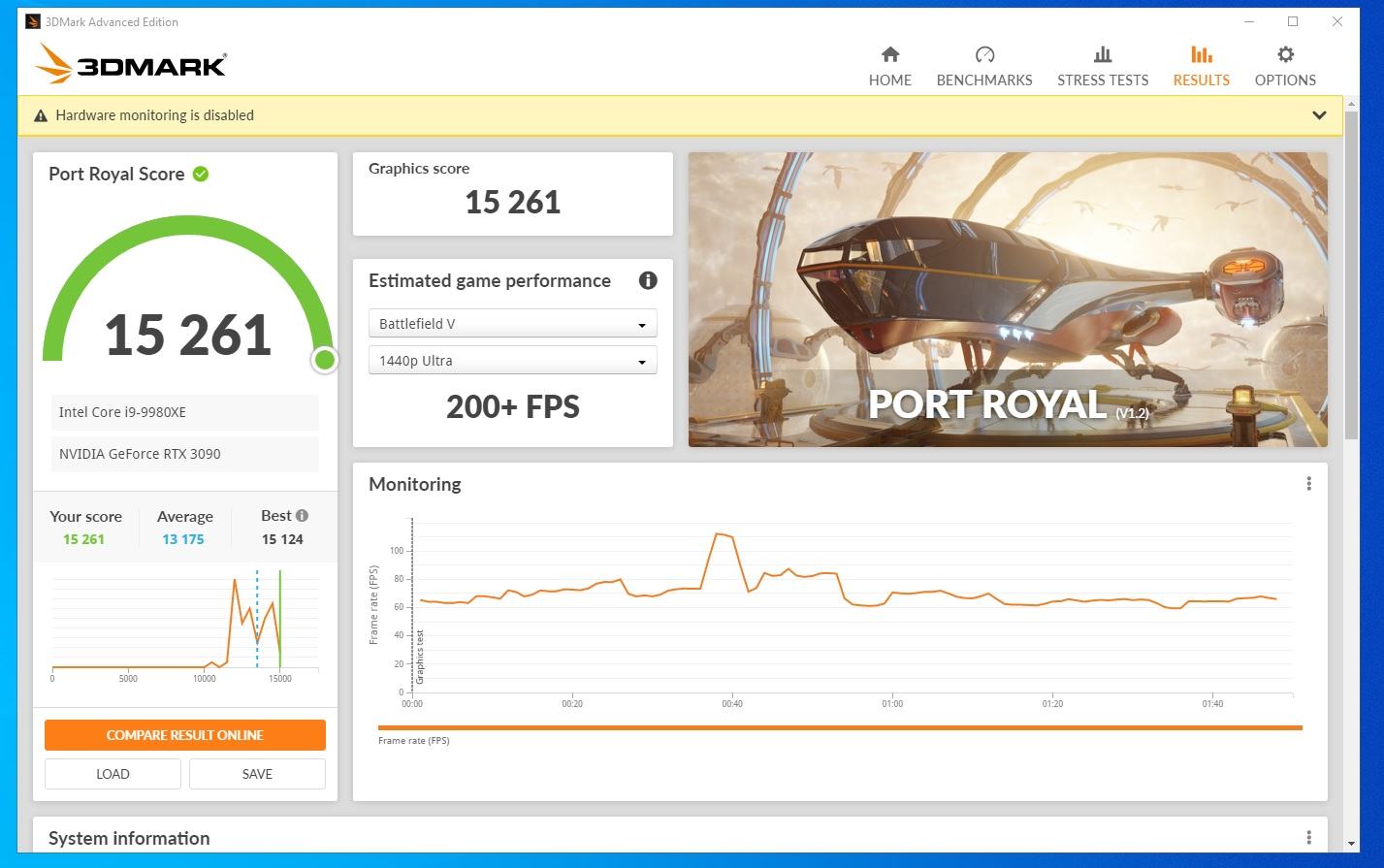Click Compare Result Online button
Viewport: 1384px width, 868px height.
[185, 735]
